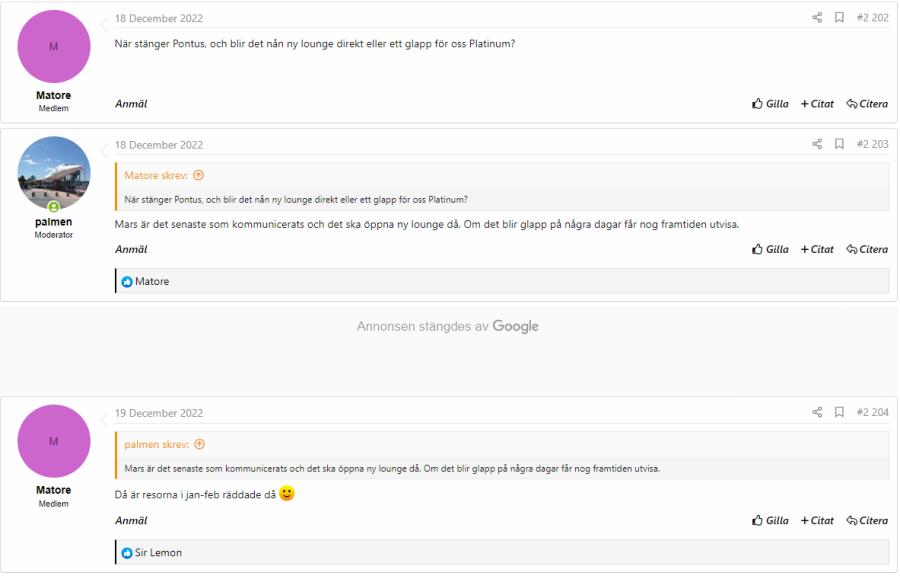Screen dimensions: 900x576
Task: Click the 19 December 2022 timestamp
Action: click(x=159, y=413)
